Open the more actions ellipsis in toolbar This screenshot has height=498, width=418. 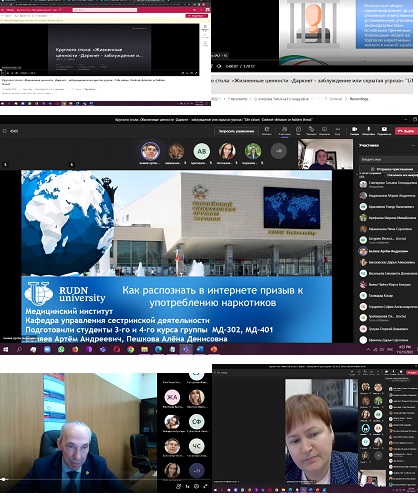pos(338,130)
